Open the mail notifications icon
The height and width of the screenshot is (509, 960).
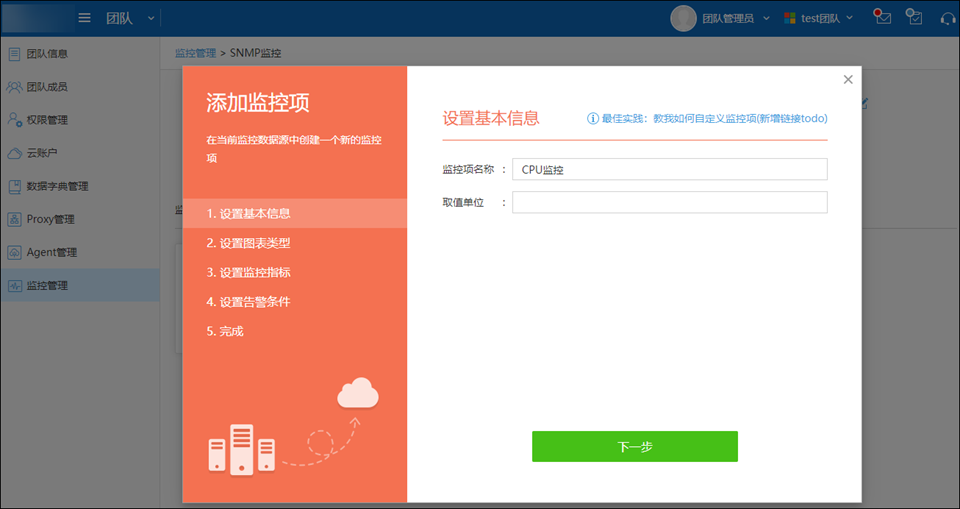click(x=882, y=17)
